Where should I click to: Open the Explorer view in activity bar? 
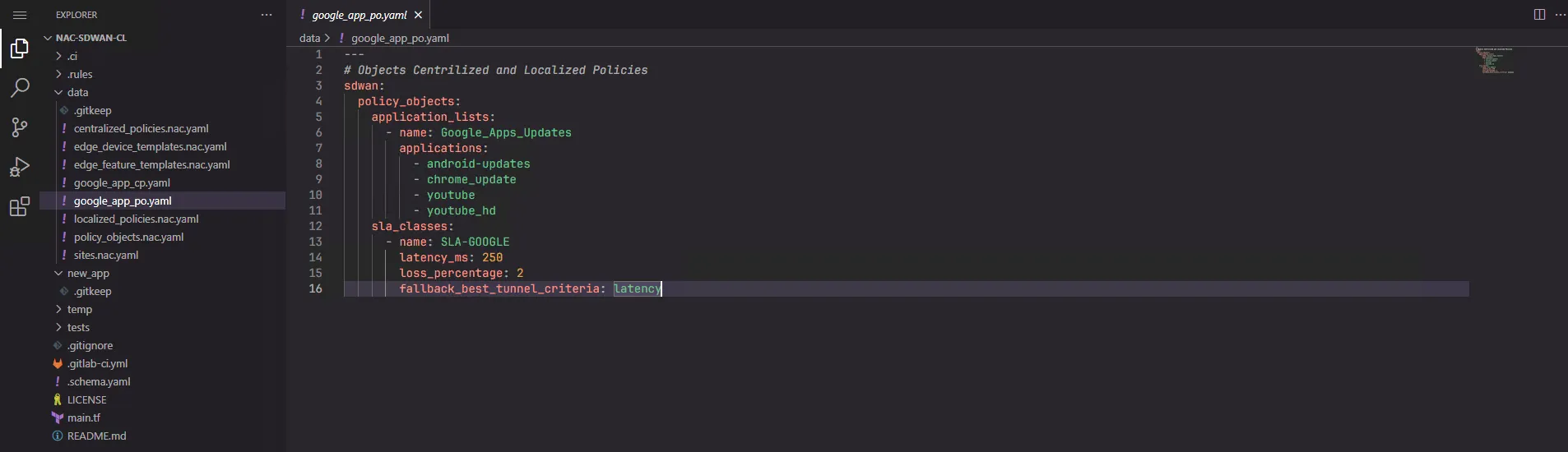click(x=20, y=49)
